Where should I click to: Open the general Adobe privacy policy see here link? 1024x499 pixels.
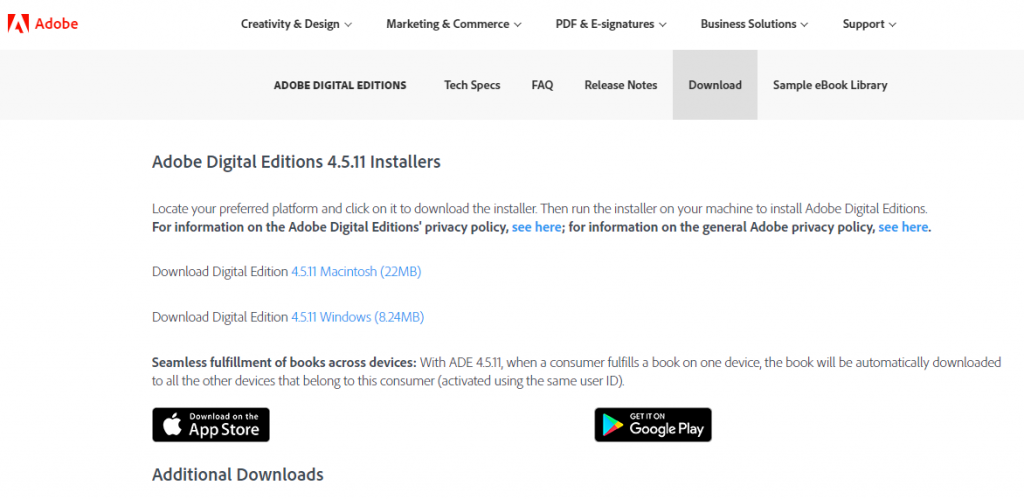click(903, 227)
